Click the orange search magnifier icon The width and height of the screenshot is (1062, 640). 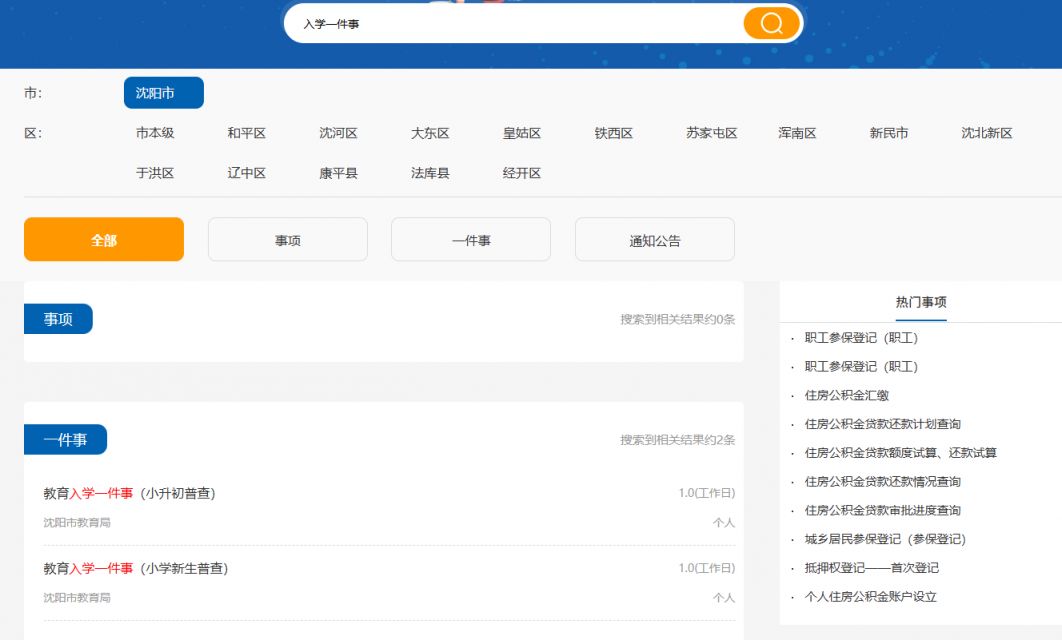(771, 23)
